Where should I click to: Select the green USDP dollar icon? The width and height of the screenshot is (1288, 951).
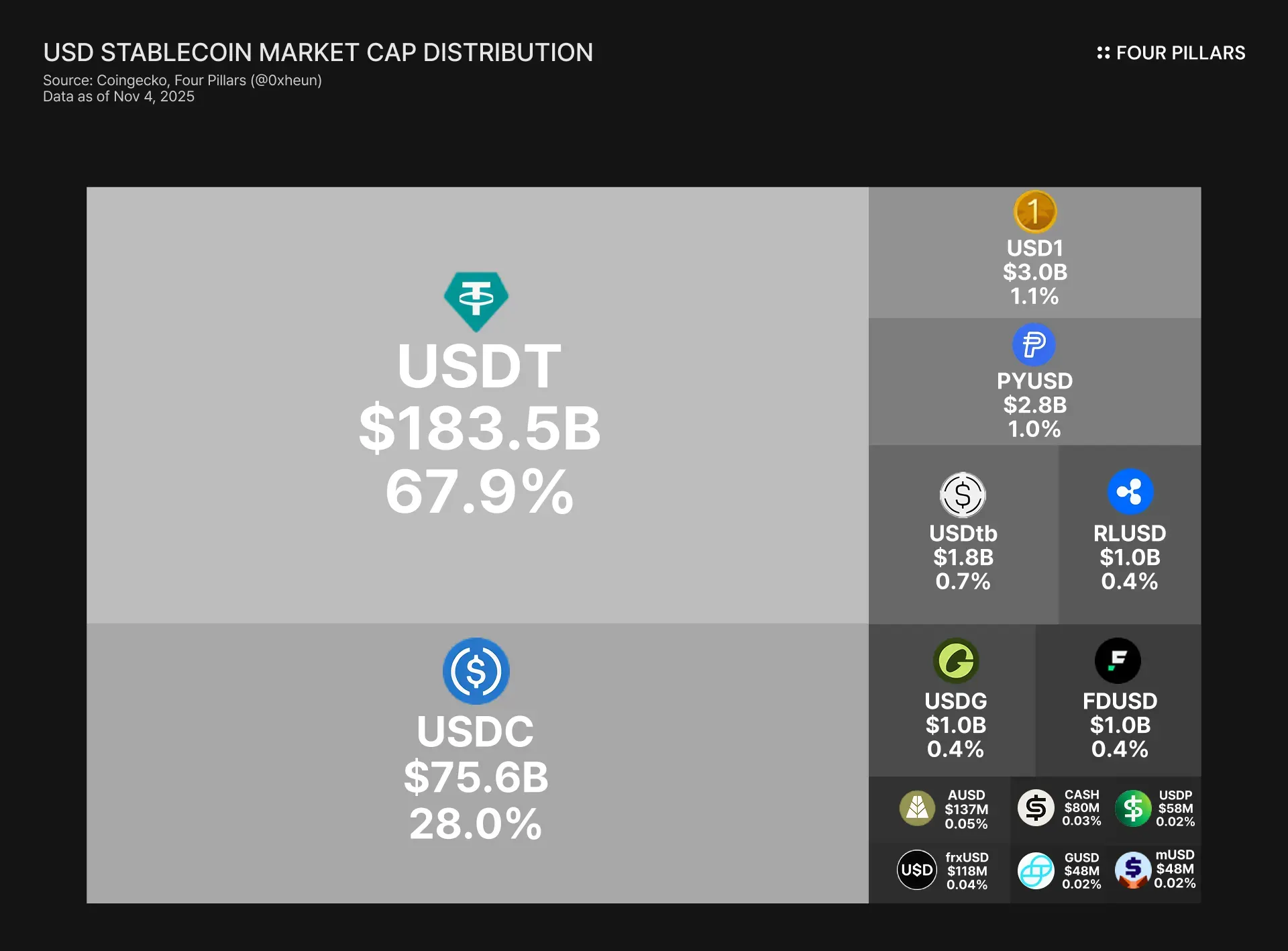pyautogui.click(x=1133, y=808)
